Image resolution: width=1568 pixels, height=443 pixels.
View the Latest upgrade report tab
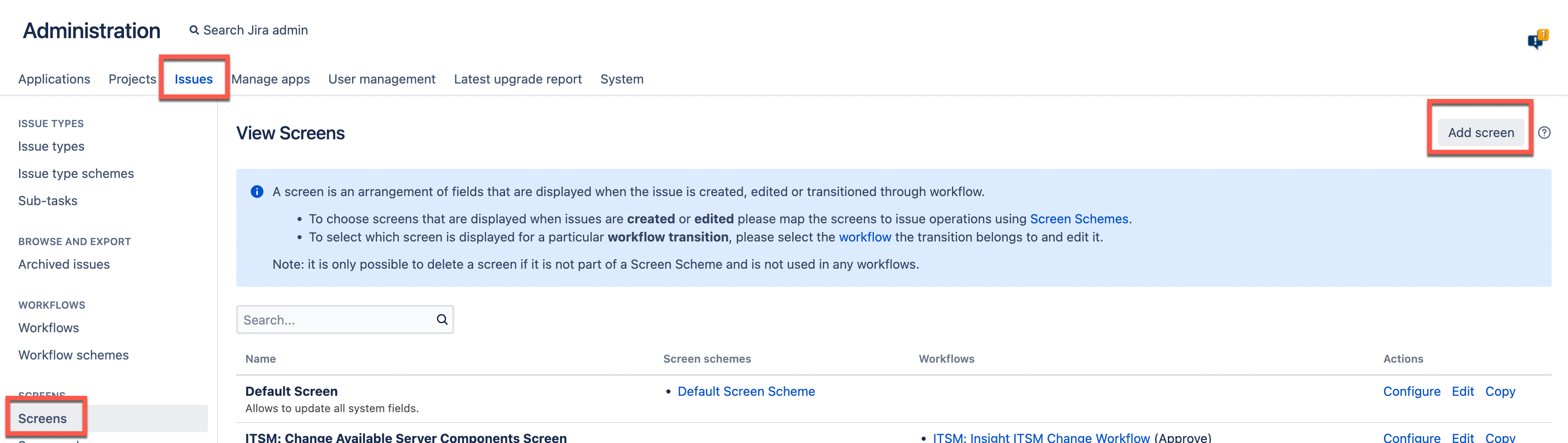(518, 79)
